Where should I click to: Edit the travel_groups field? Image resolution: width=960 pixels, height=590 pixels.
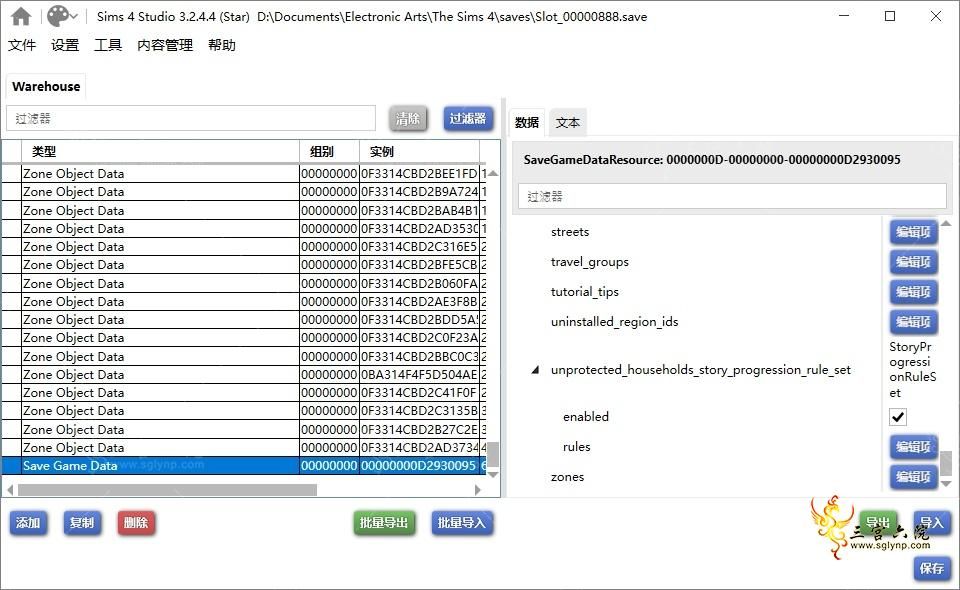coord(913,262)
